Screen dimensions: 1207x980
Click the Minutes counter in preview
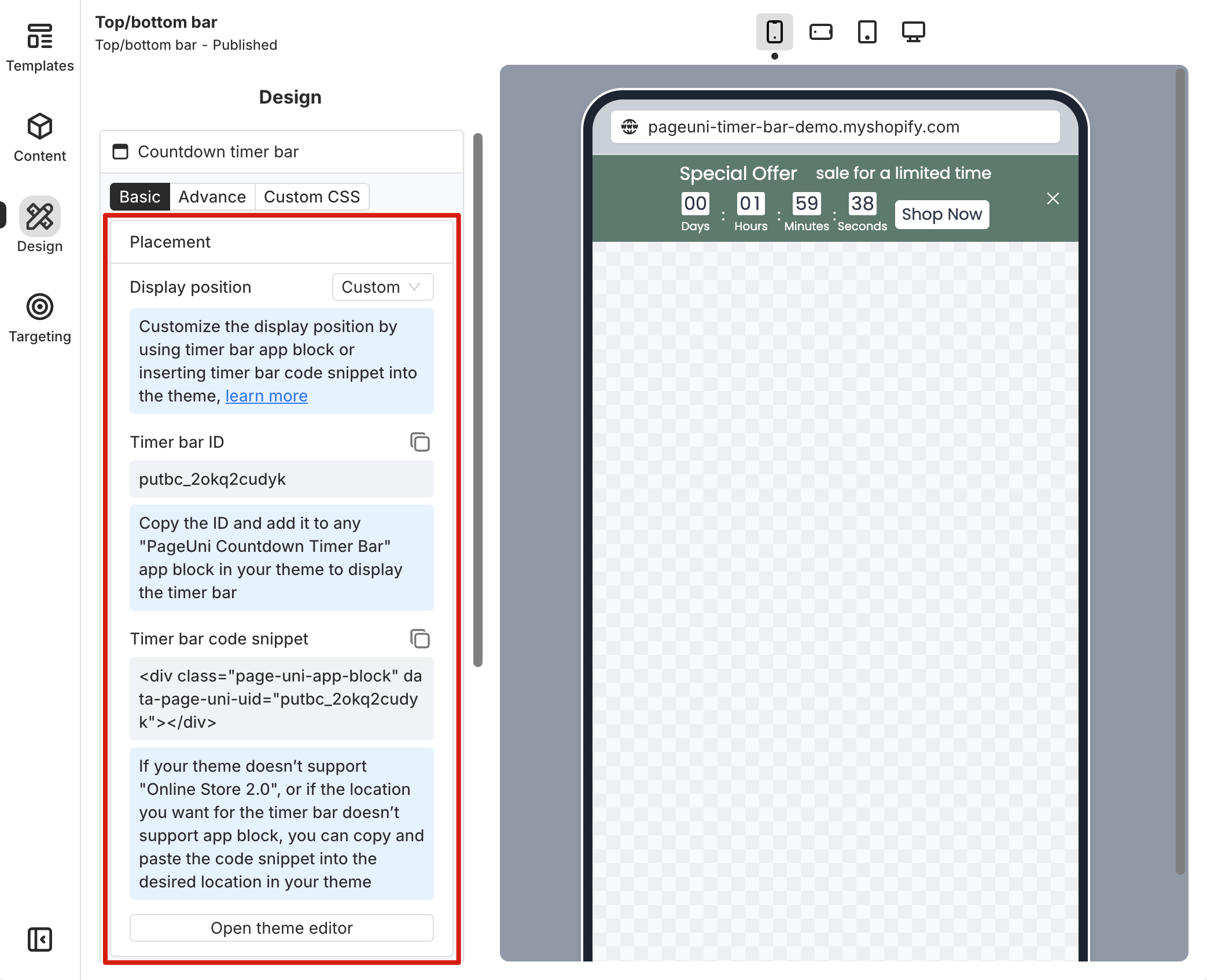pos(807,212)
